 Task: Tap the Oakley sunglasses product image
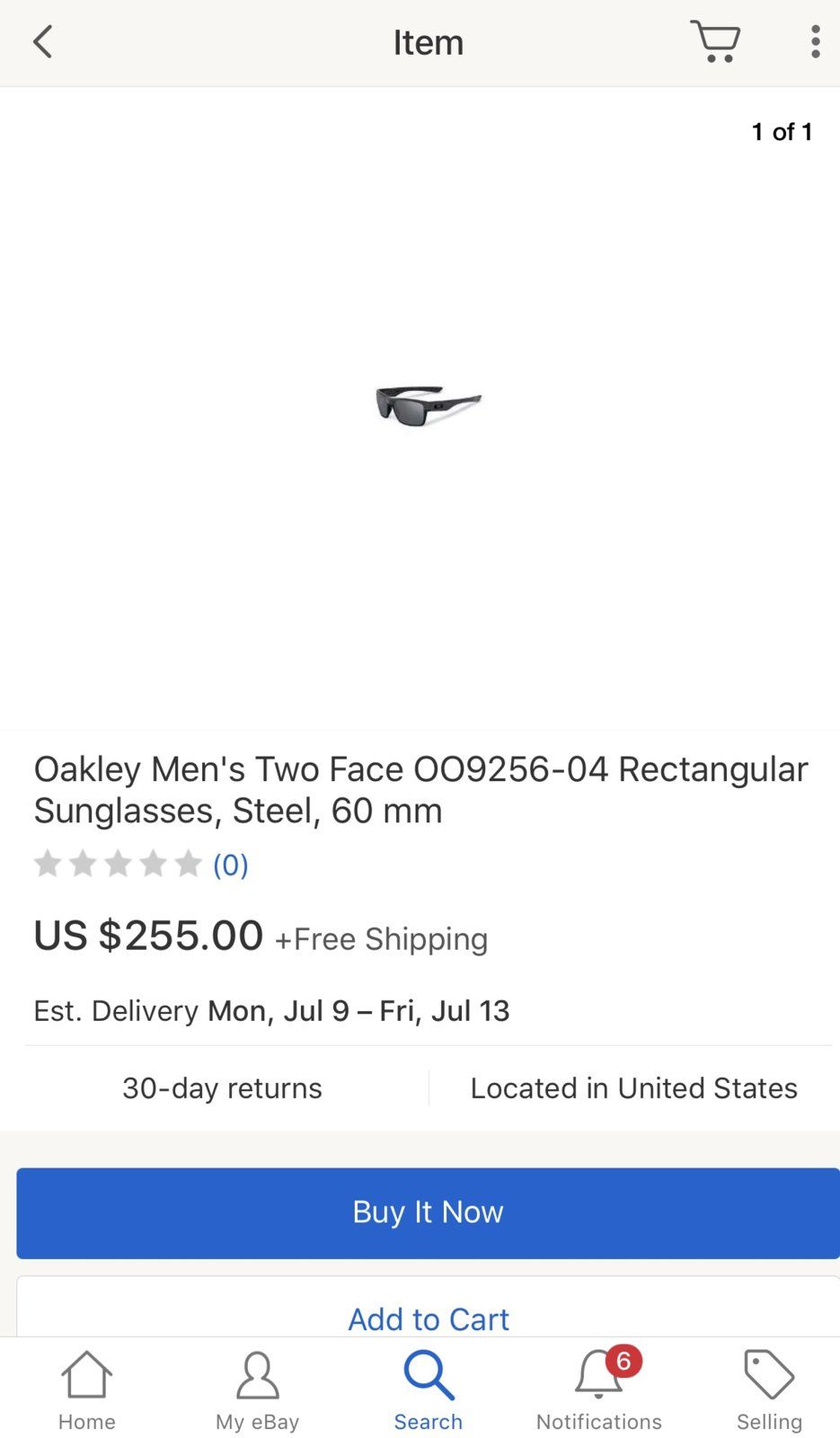coord(429,405)
